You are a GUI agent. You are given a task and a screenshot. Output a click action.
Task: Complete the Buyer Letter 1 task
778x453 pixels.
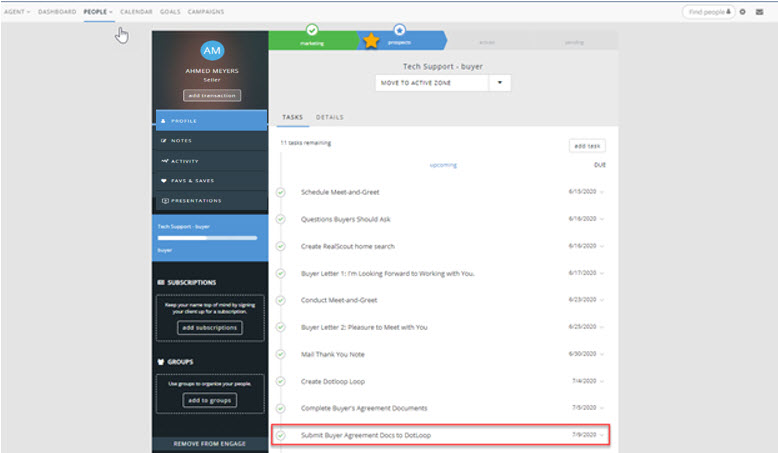[281, 273]
